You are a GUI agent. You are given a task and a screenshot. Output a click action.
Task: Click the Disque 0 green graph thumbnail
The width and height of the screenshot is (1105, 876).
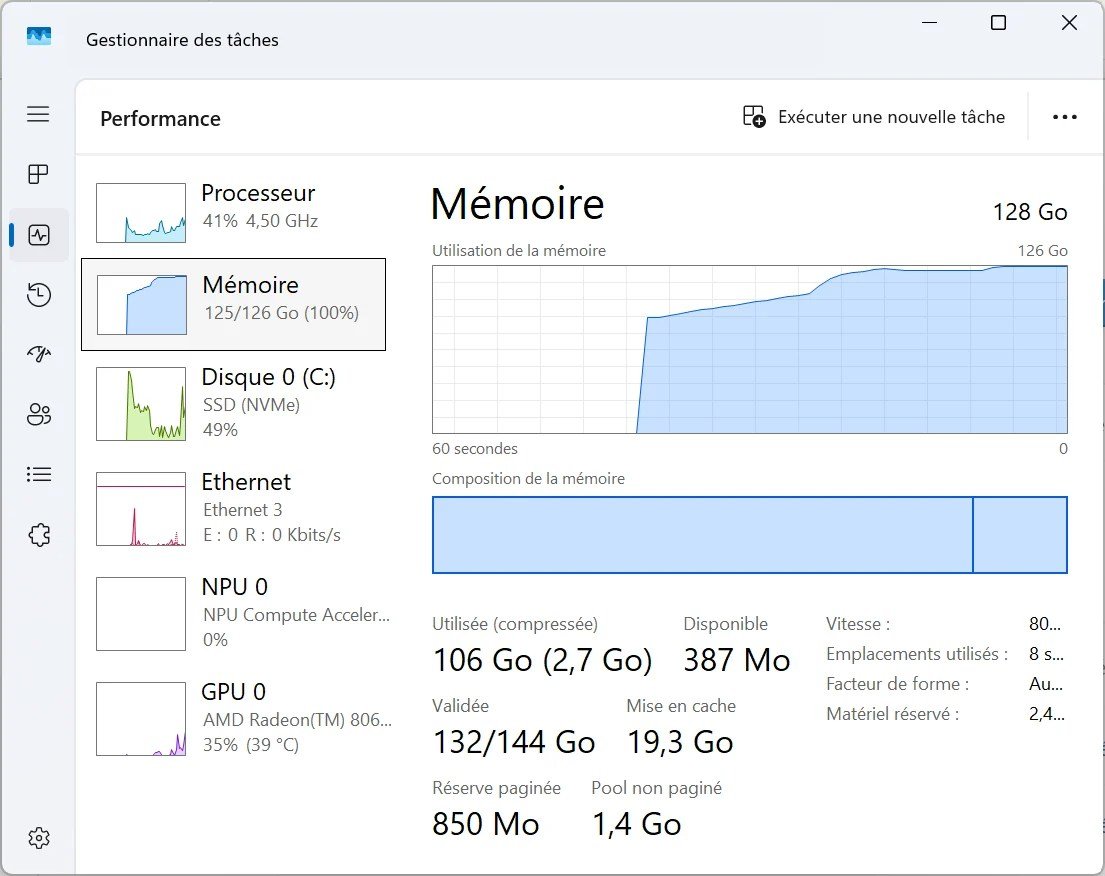(x=141, y=404)
